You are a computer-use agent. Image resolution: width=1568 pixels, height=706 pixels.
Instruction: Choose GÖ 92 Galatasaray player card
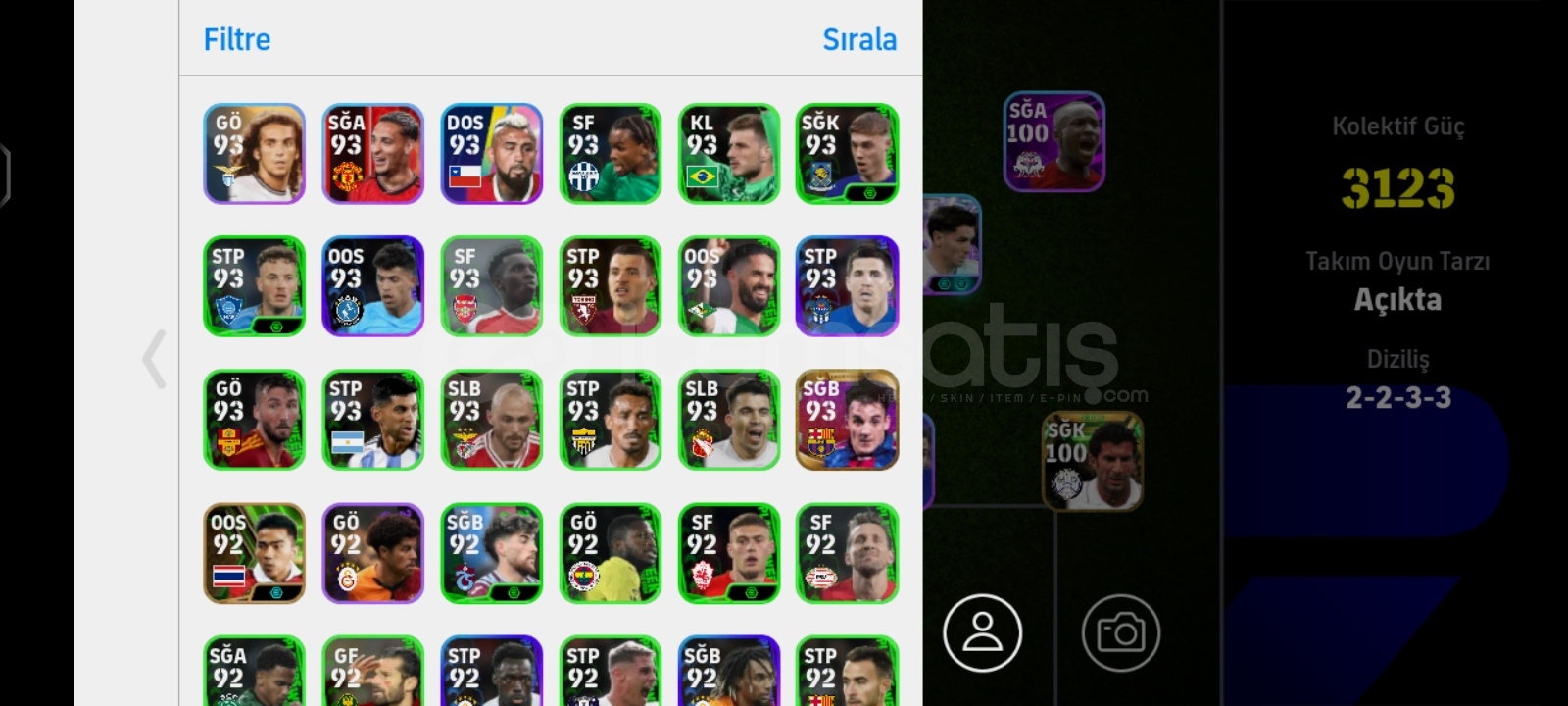(372, 553)
